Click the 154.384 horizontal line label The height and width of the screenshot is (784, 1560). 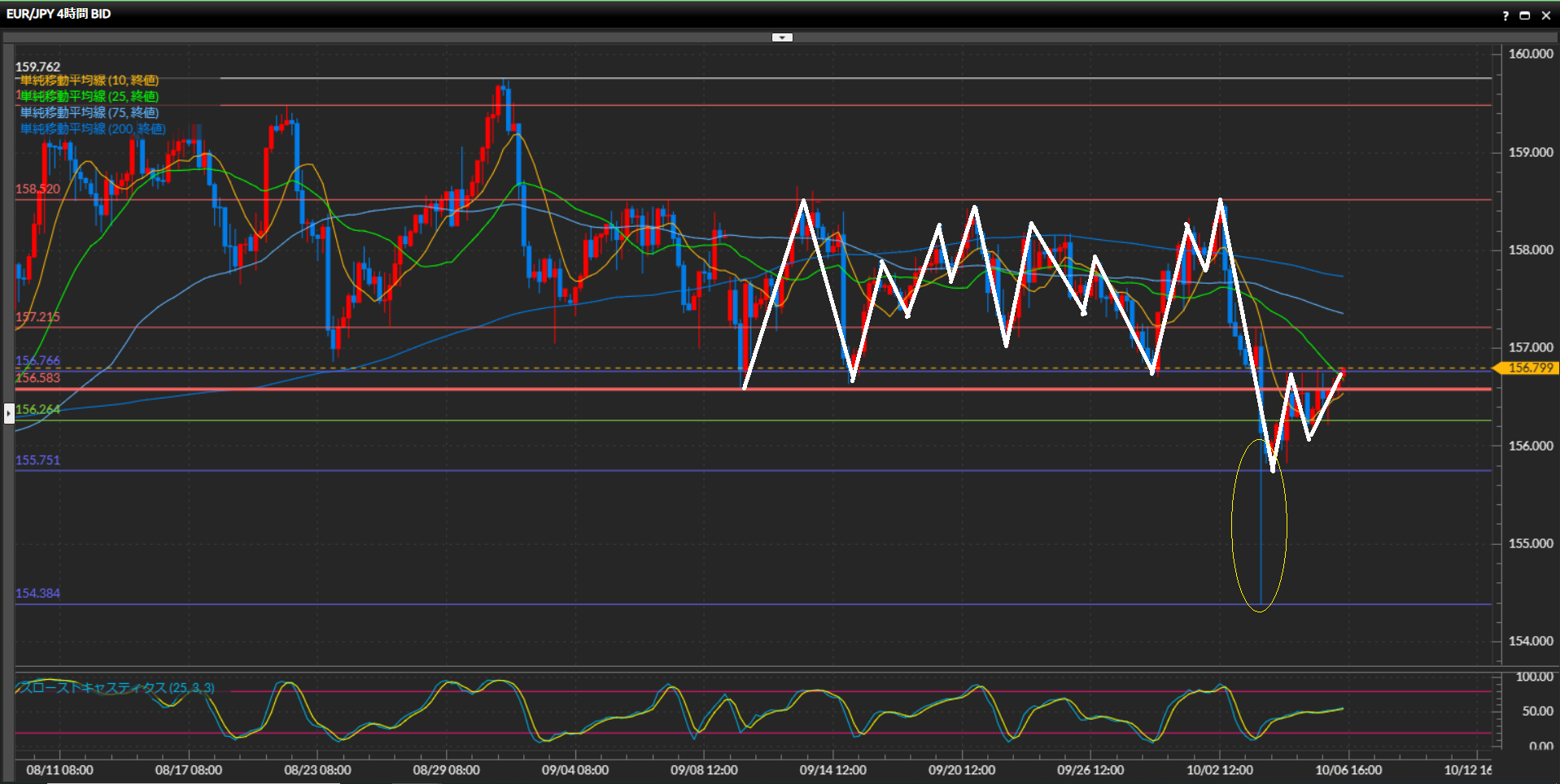[x=37, y=594]
